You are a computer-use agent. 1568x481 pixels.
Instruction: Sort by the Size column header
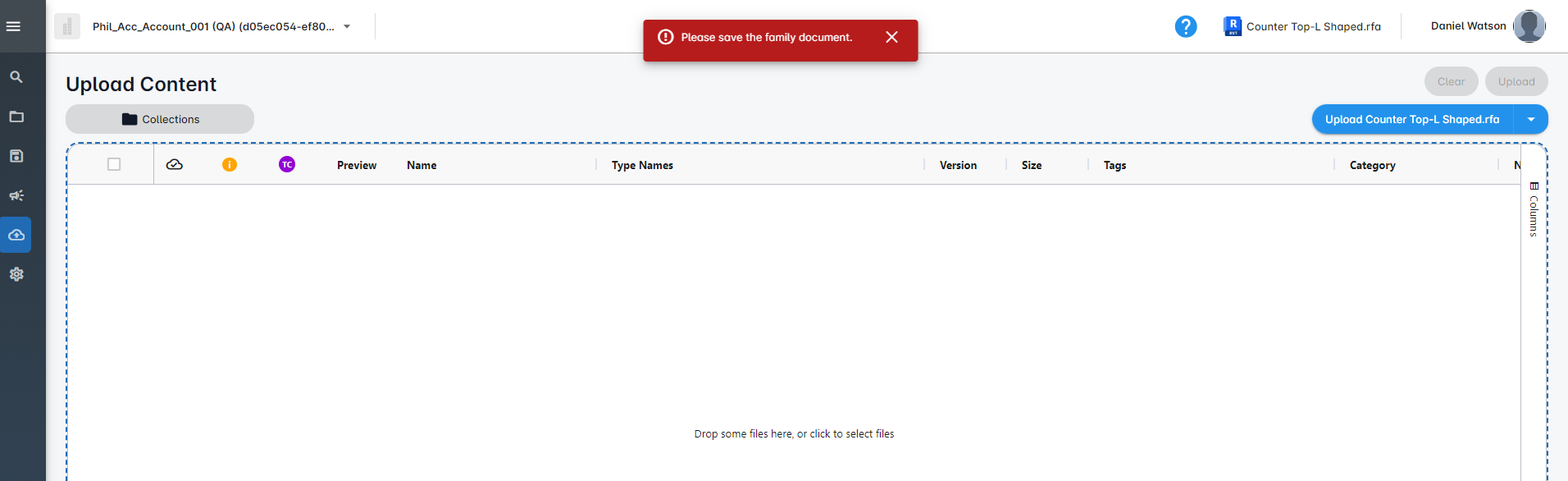pos(1032,165)
